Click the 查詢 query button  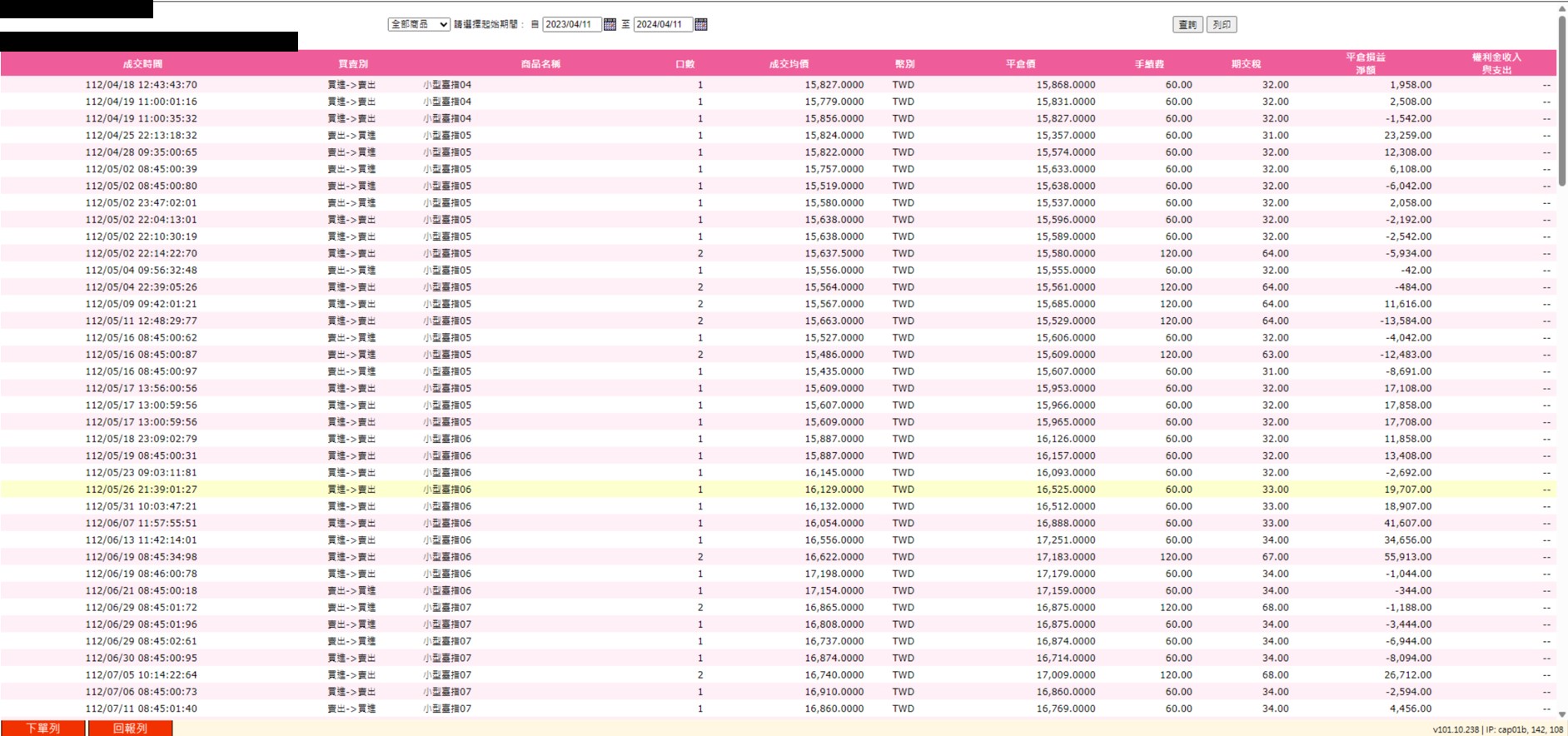click(x=1187, y=25)
